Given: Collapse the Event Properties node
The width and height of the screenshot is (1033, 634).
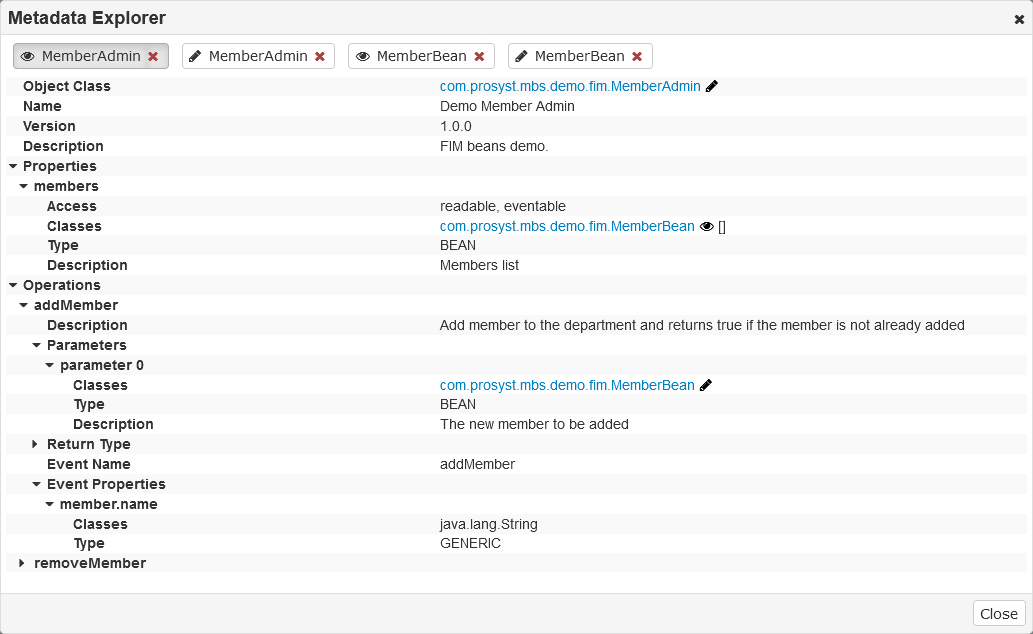Looking at the screenshot, I should [x=36, y=485].
